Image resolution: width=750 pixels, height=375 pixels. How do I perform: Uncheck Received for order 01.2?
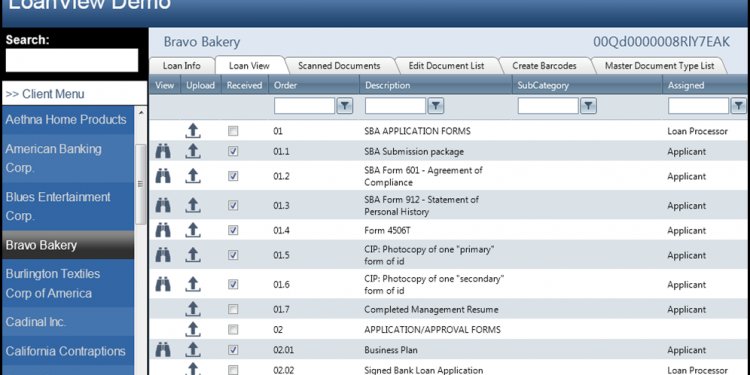point(233,176)
